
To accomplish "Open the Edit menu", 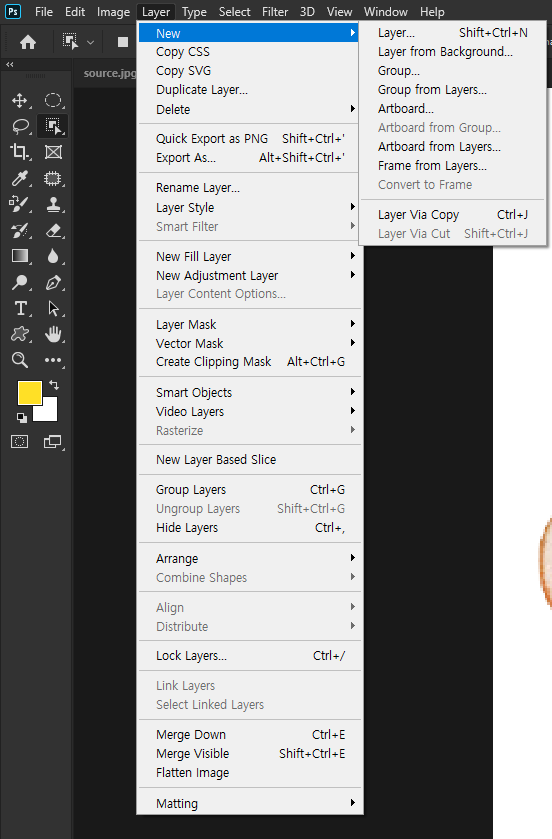I will [75, 12].
